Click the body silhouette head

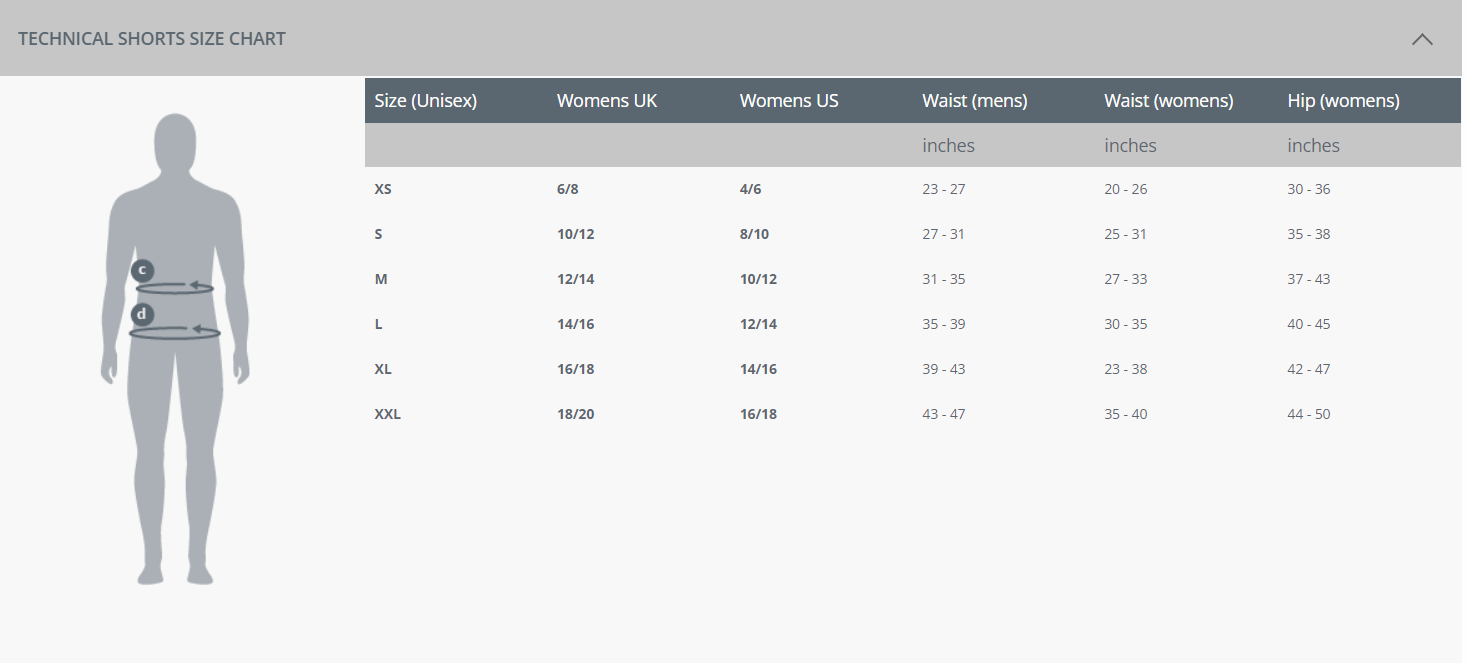(x=175, y=140)
